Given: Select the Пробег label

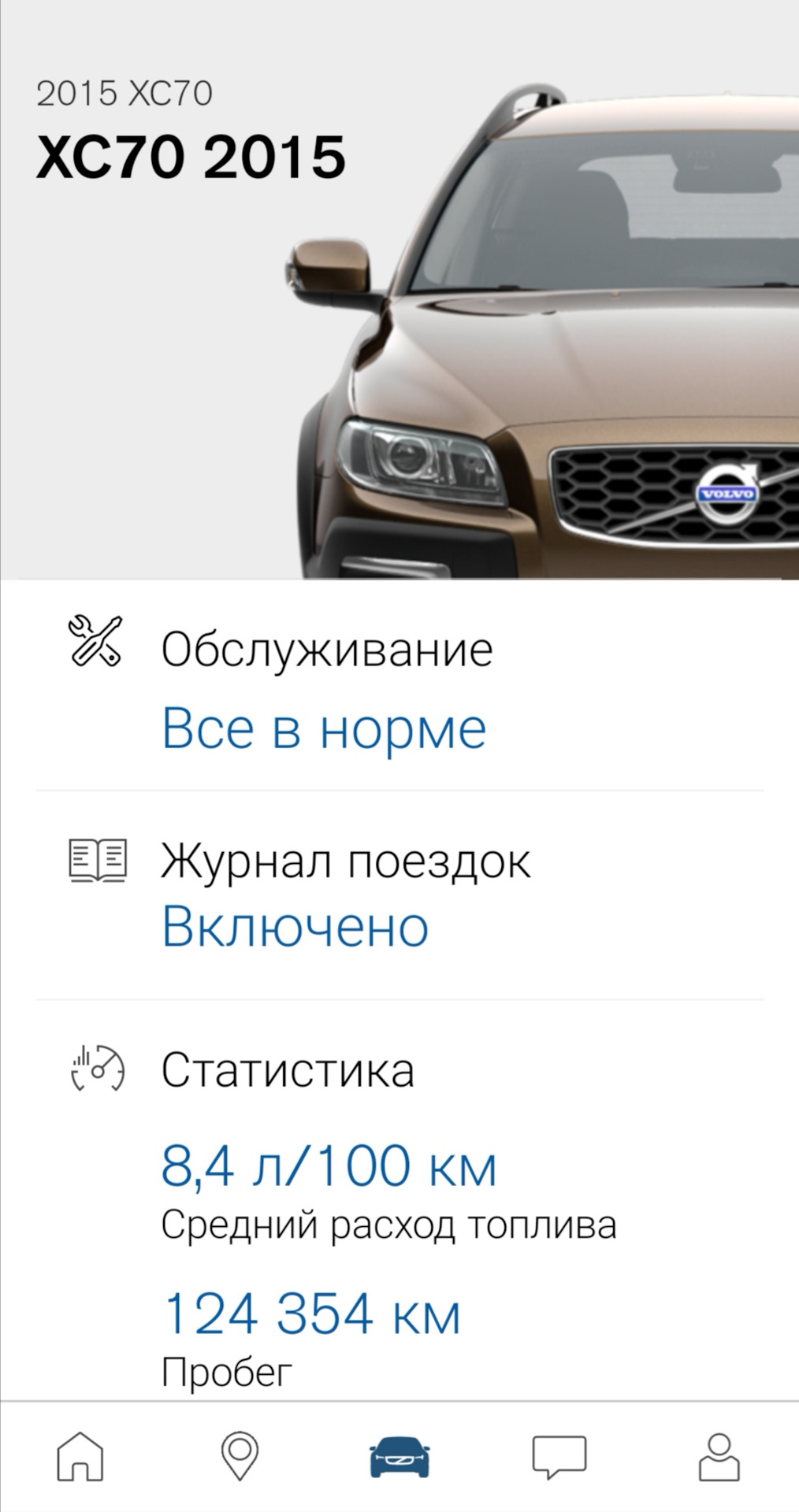Looking at the screenshot, I should [227, 1373].
